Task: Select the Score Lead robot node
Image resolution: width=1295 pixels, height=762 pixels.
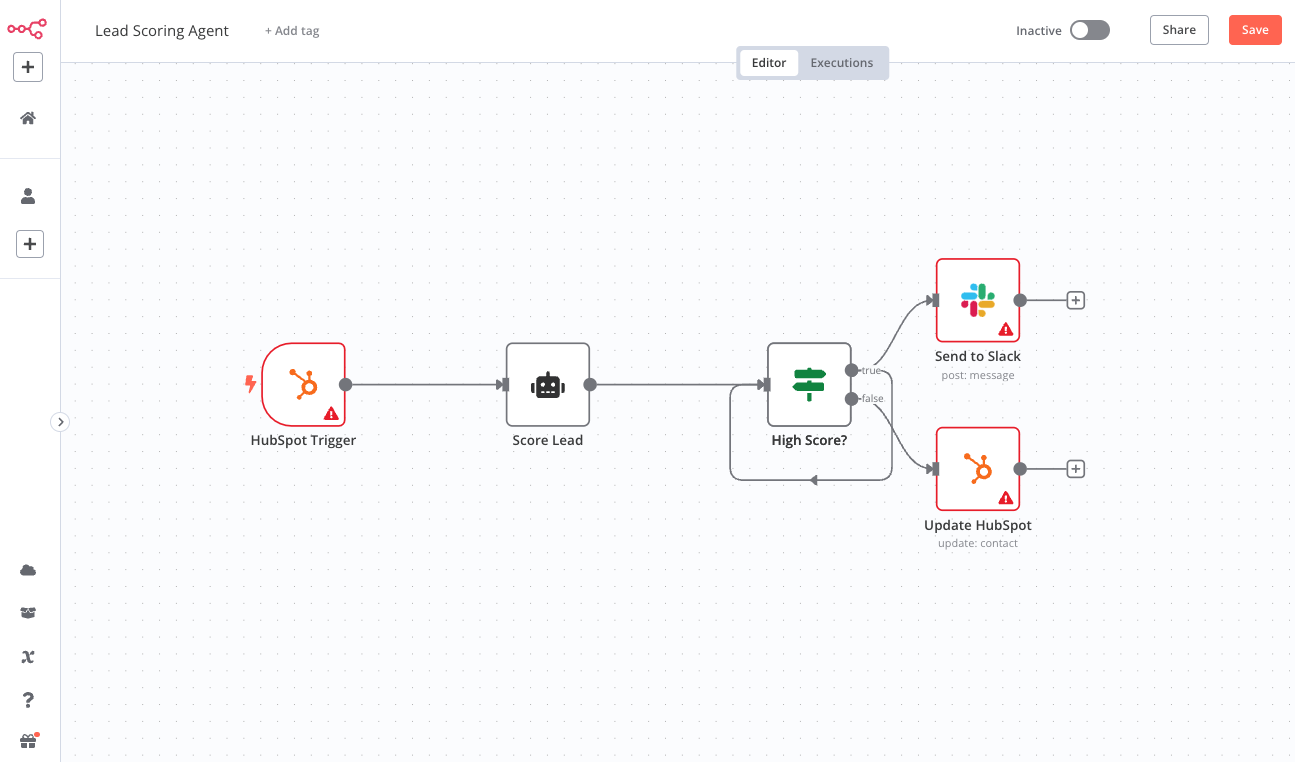Action: [x=548, y=385]
